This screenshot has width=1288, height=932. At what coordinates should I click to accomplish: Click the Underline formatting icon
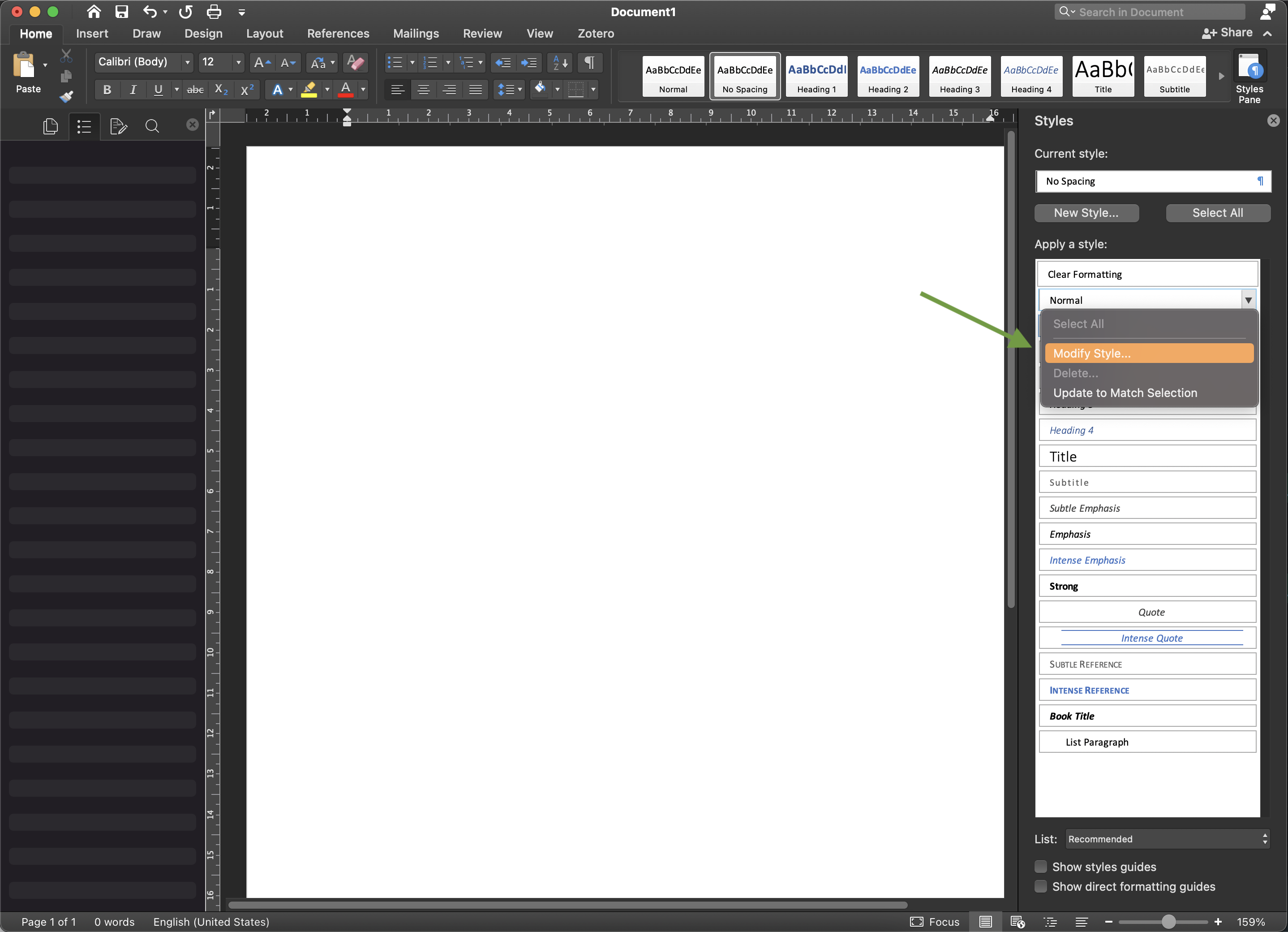pyautogui.click(x=157, y=92)
